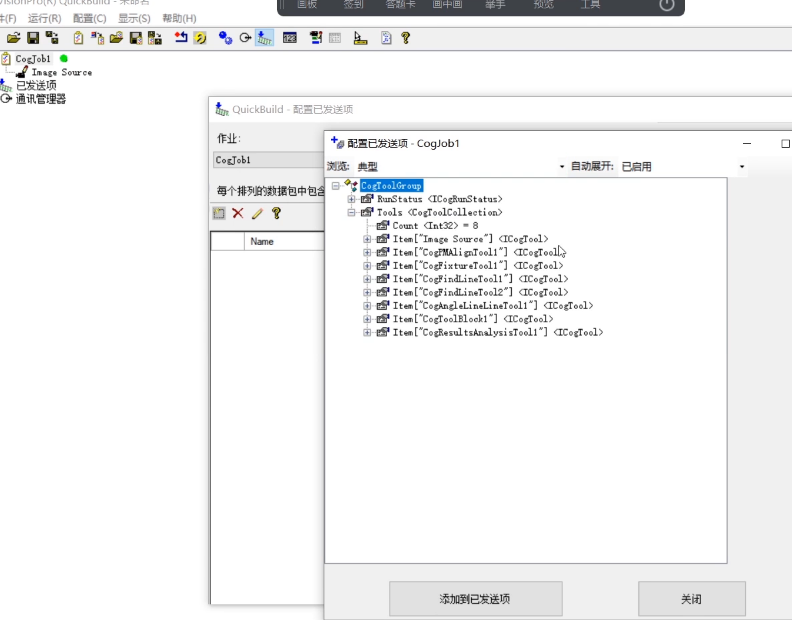The width and height of the screenshot is (792, 620).
Task: Expand Item CogAngleLineLineTool1 node
Action: click(367, 306)
